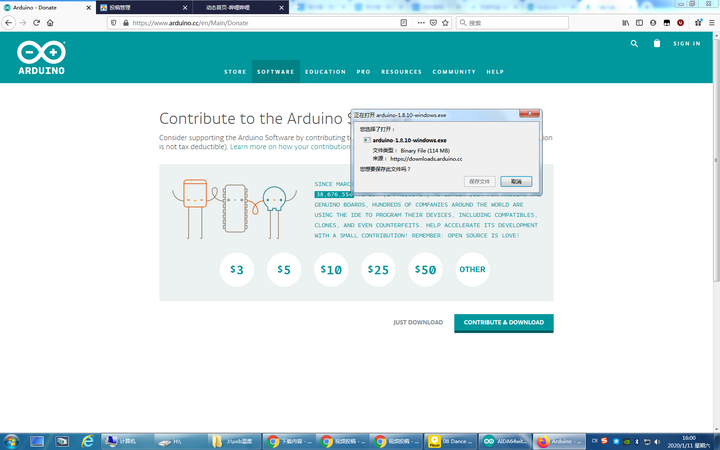Select the $25 contribution
This screenshot has width=720, height=450.
coord(378,270)
